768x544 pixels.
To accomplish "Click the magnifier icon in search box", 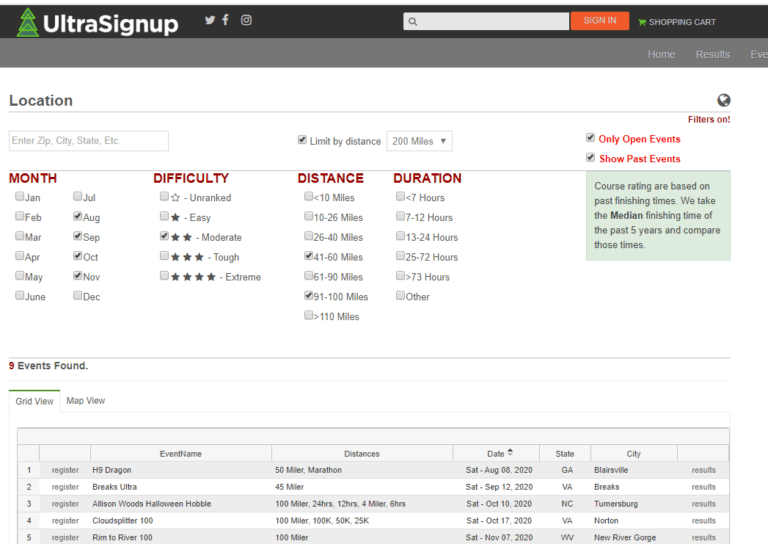I will 413,21.
